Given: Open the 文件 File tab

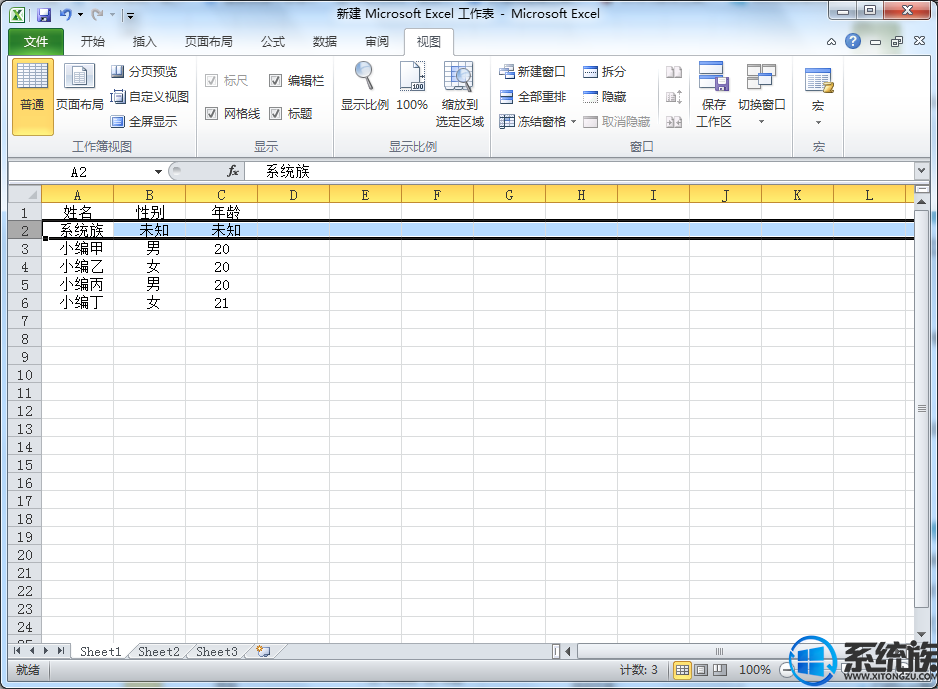Looking at the screenshot, I should tap(36, 42).
